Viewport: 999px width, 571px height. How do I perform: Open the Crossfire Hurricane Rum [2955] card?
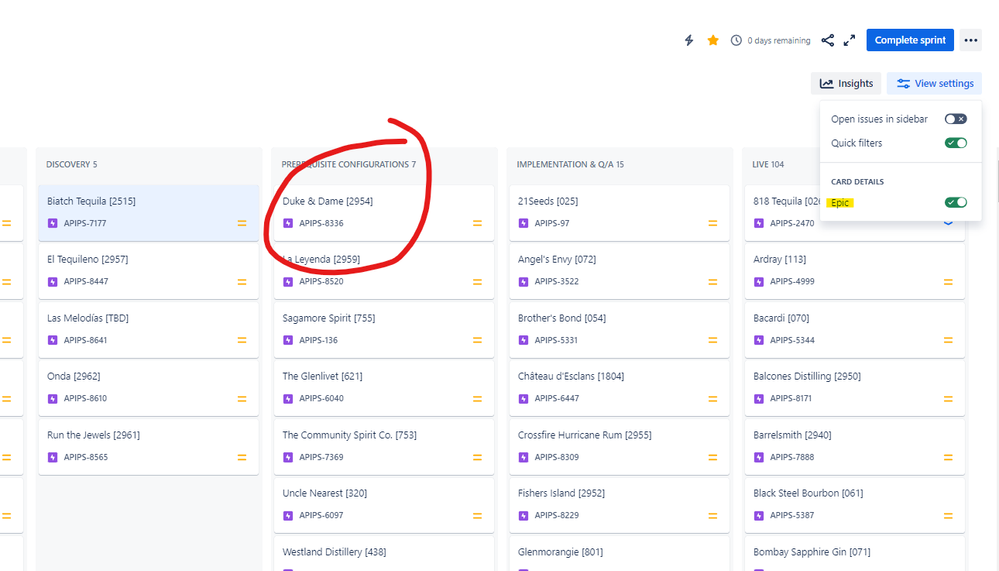pyautogui.click(x=619, y=447)
